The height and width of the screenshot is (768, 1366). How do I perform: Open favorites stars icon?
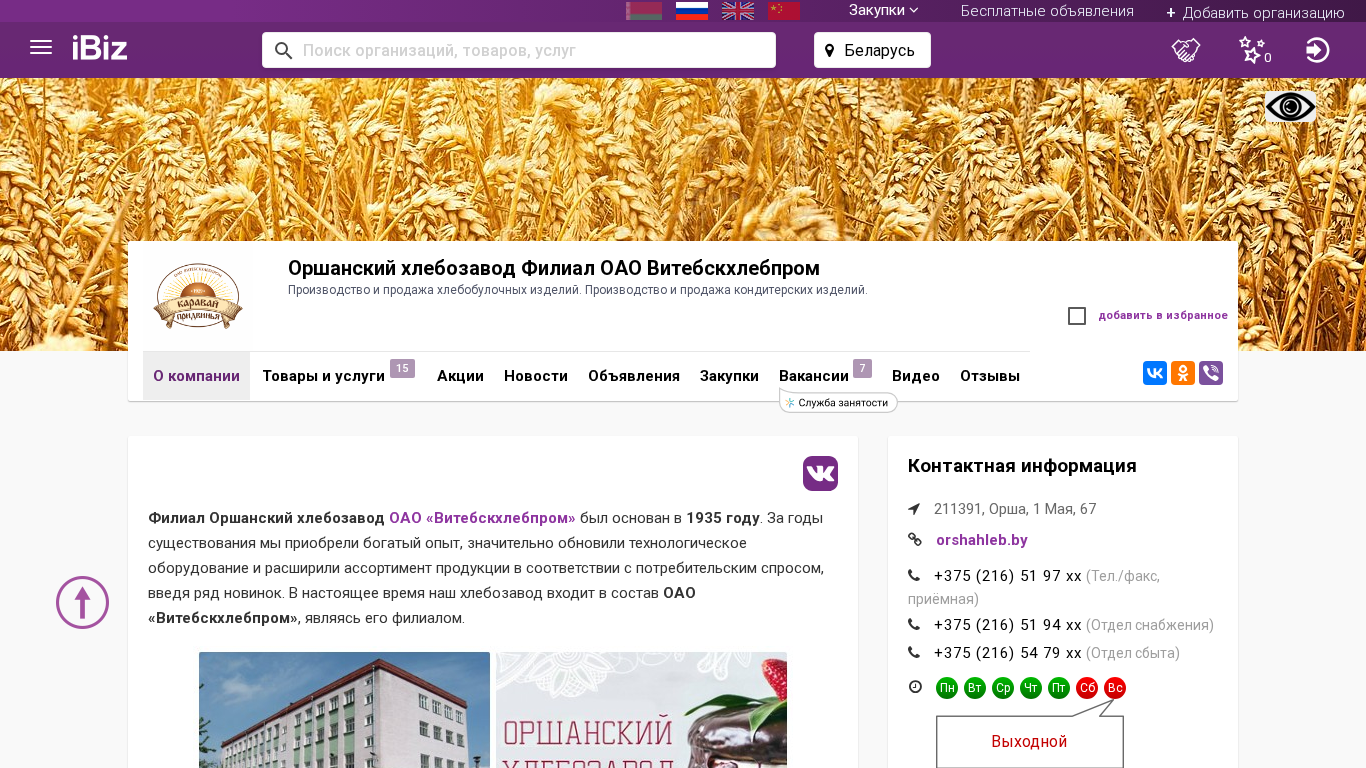pos(1253,50)
